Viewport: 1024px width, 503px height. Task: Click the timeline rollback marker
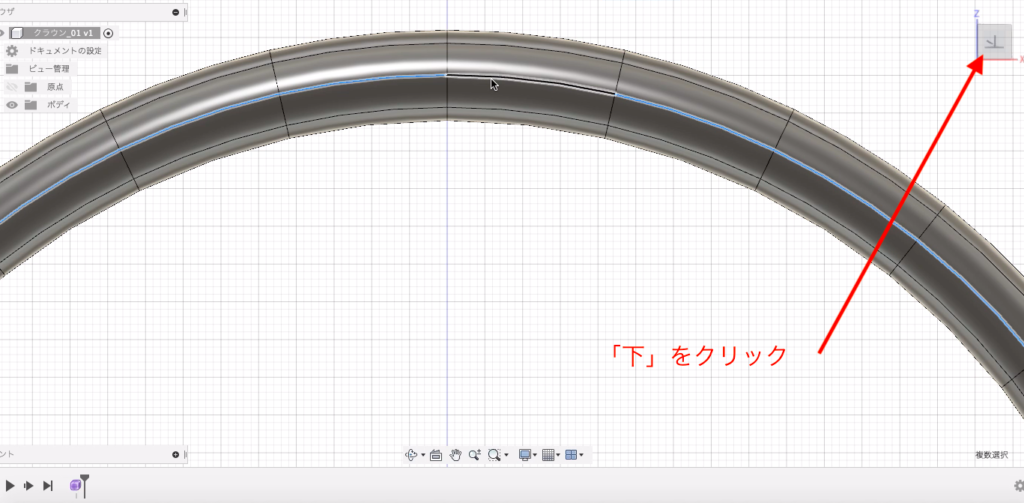click(x=84, y=486)
